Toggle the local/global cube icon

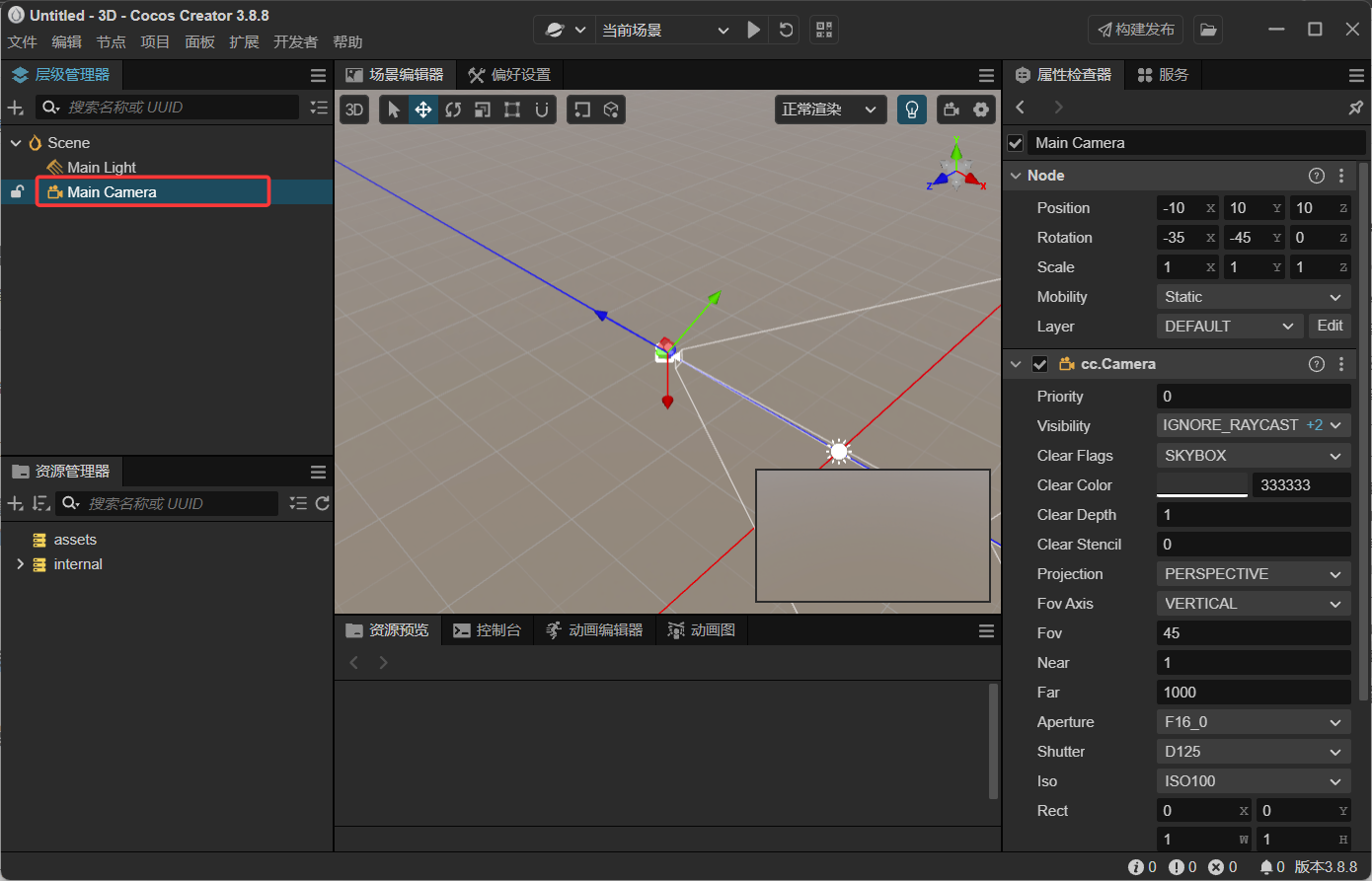point(611,110)
